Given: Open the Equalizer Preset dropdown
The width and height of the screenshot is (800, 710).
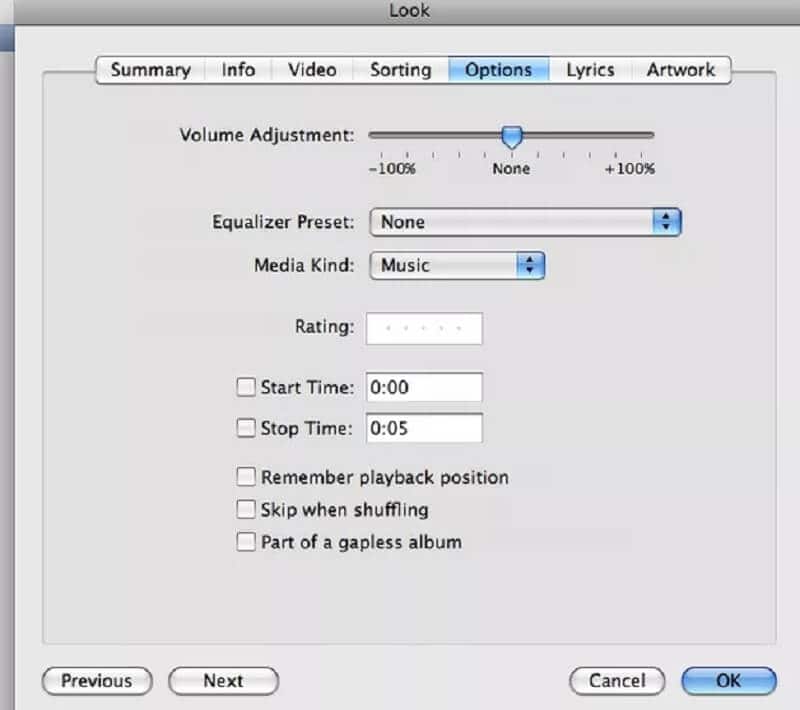Looking at the screenshot, I should pyautogui.click(x=525, y=222).
